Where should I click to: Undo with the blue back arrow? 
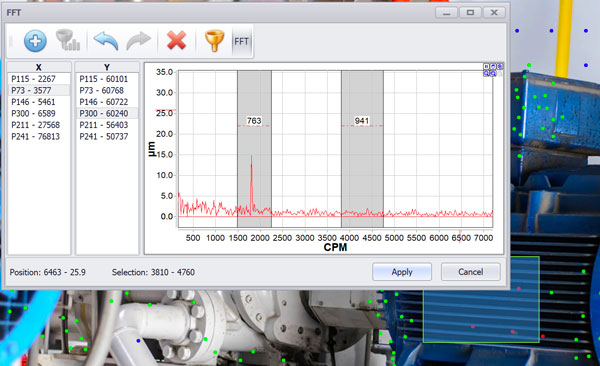tap(106, 41)
